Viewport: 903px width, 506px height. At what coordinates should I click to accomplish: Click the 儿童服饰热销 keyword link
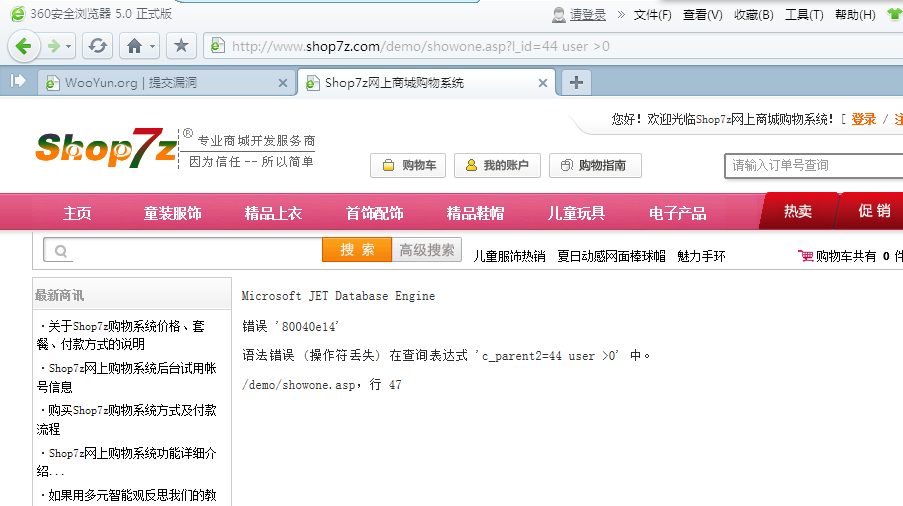[509, 256]
